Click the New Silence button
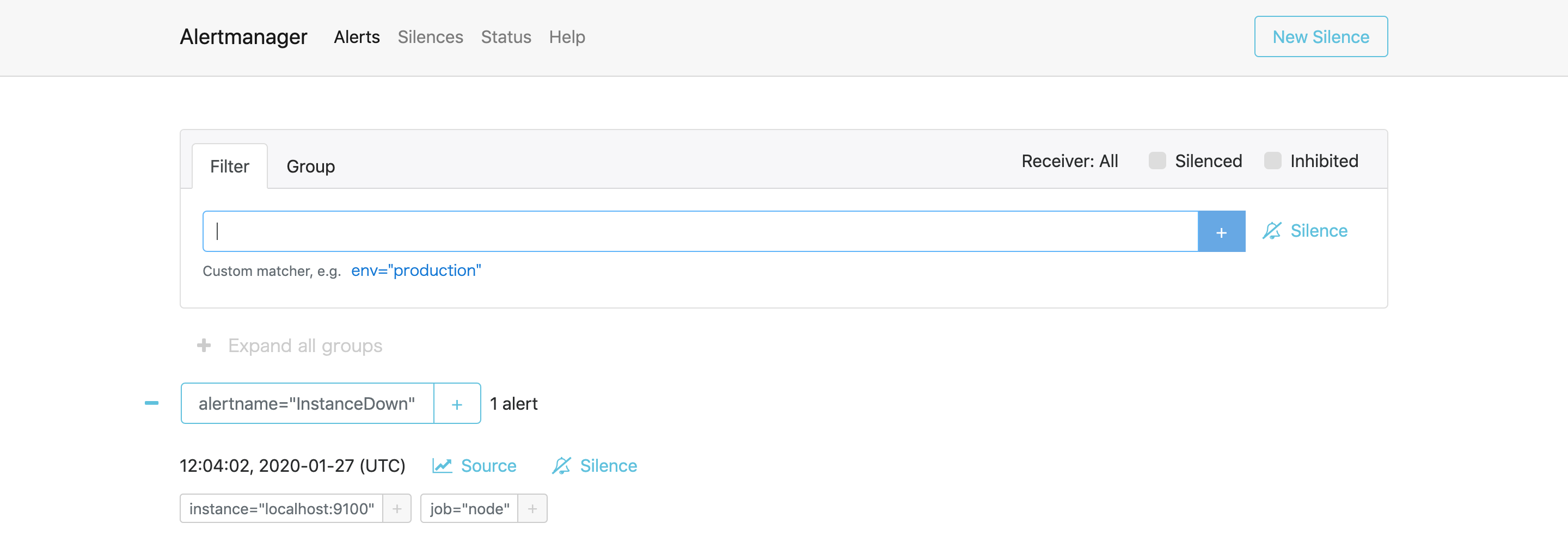The width and height of the screenshot is (1568, 542). point(1321,36)
